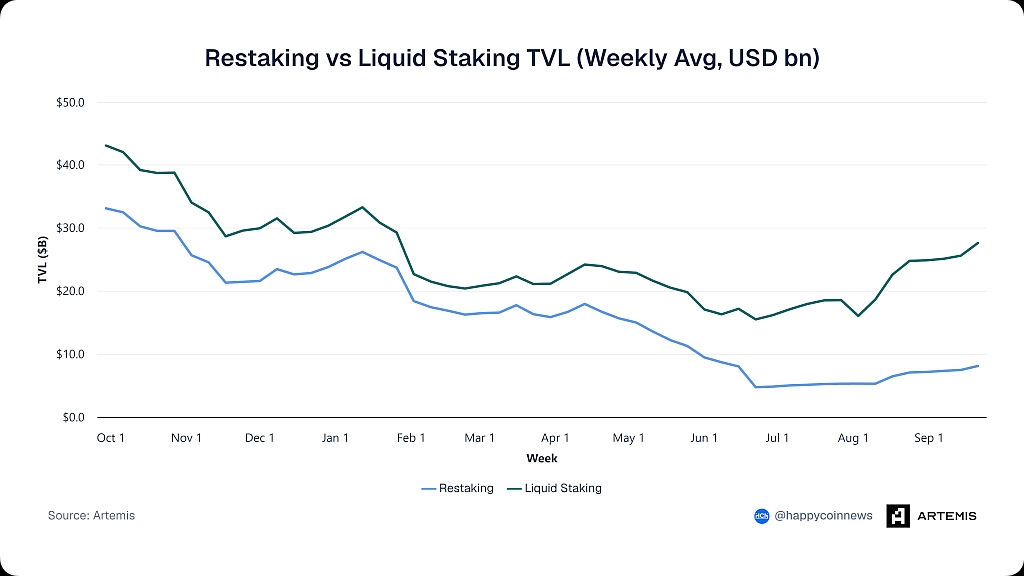Click the Week x-axis title
The height and width of the screenshot is (576, 1024).
[x=542, y=458]
